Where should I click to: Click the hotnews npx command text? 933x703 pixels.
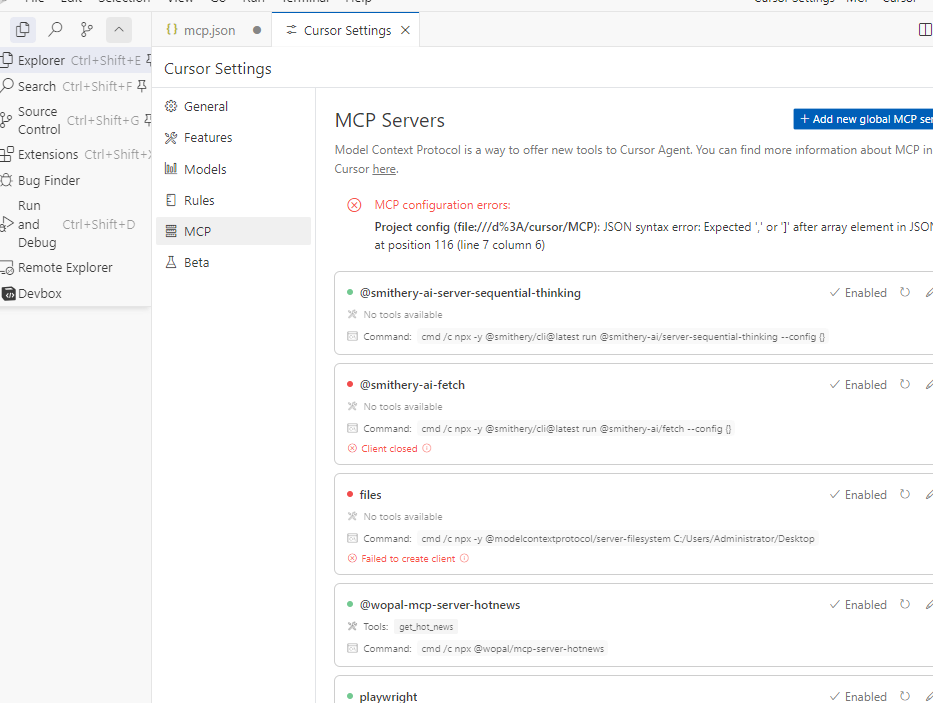click(512, 649)
